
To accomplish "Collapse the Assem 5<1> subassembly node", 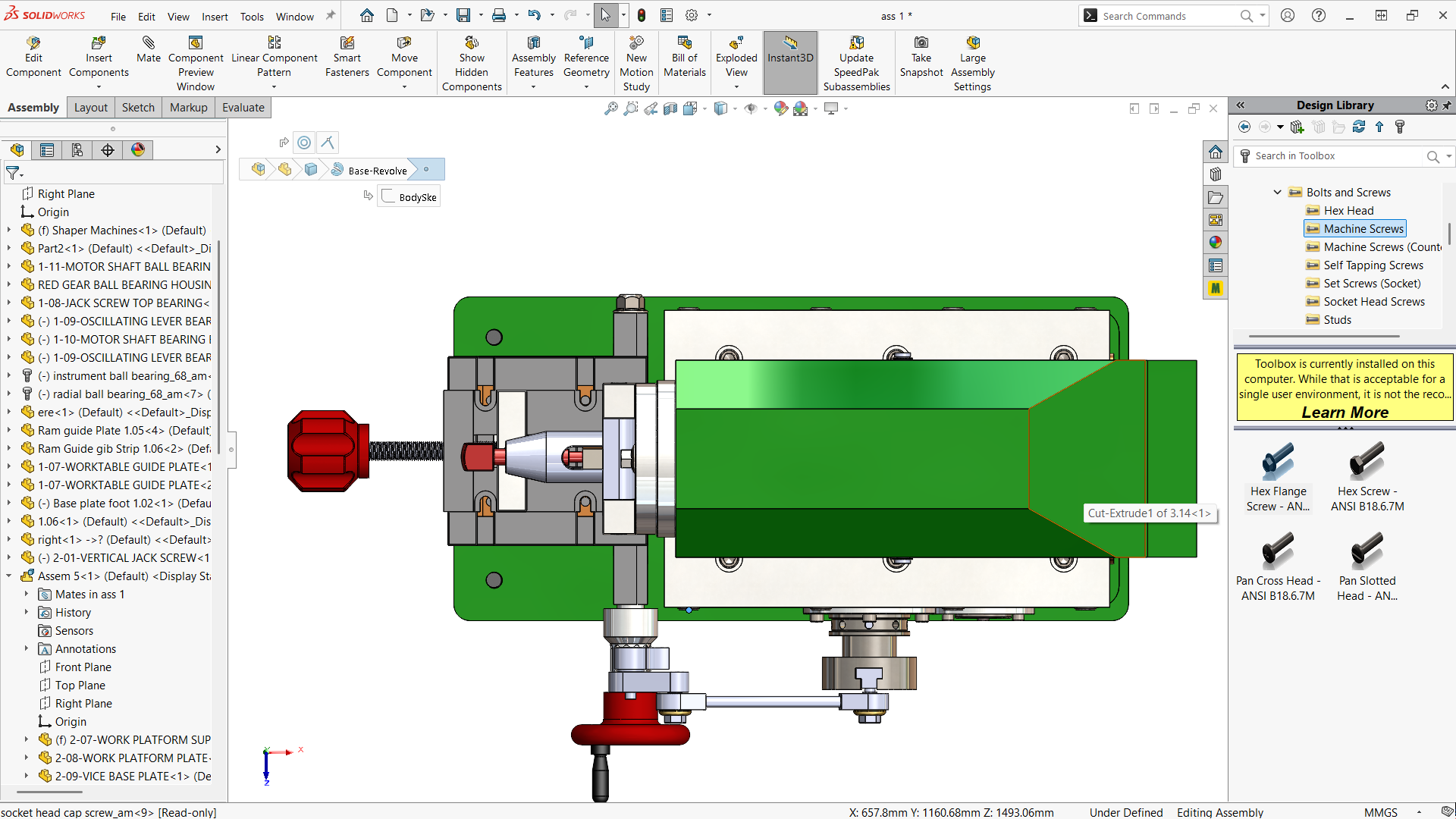I will pyautogui.click(x=9, y=576).
